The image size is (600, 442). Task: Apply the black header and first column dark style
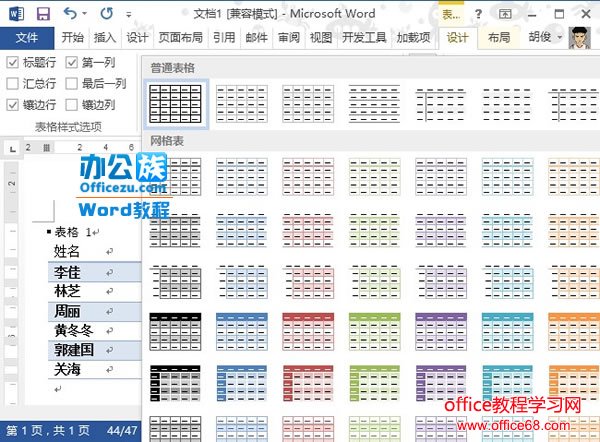(175, 383)
